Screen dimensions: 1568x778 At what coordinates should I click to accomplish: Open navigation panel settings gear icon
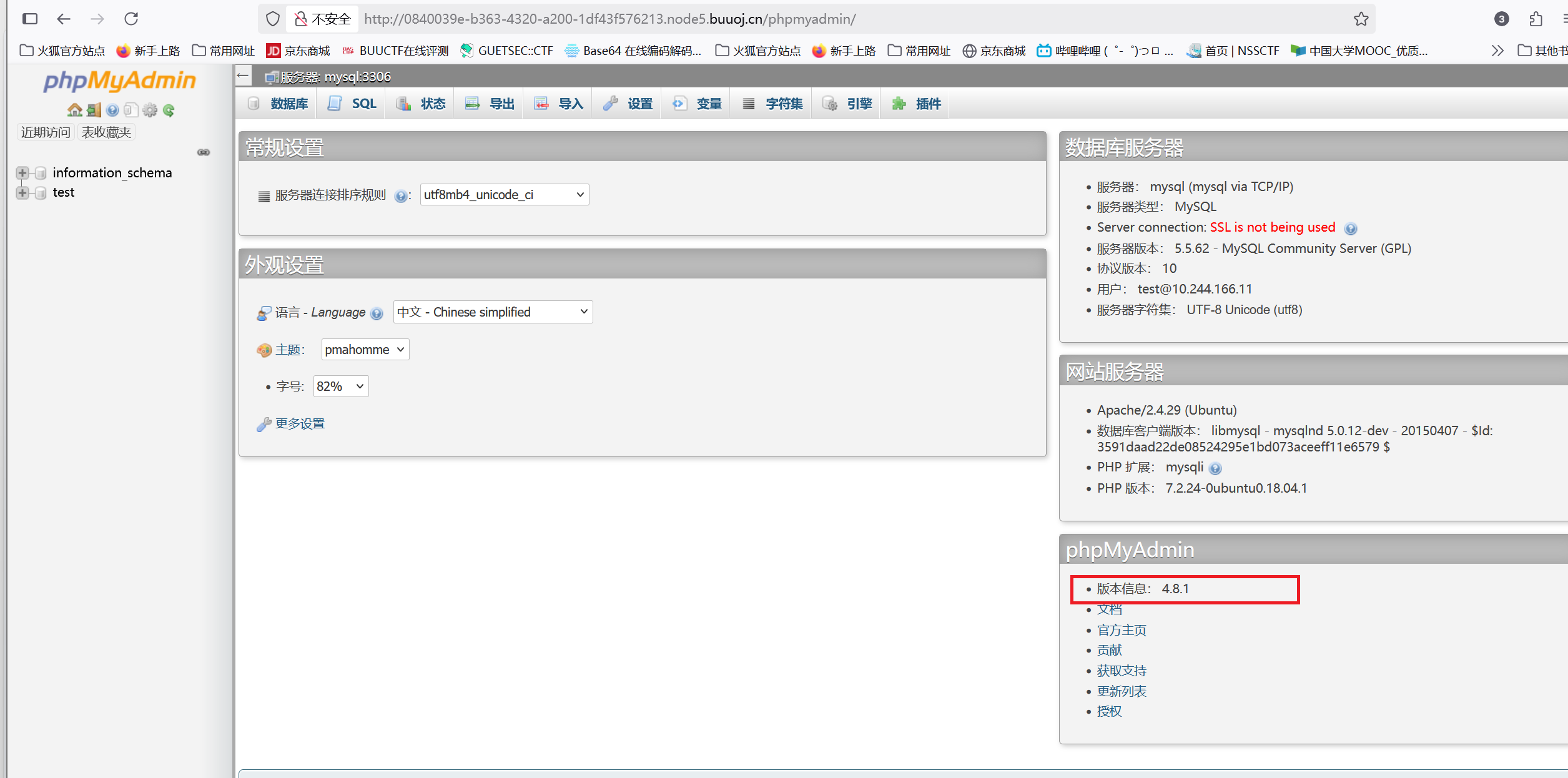coord(150,111)
